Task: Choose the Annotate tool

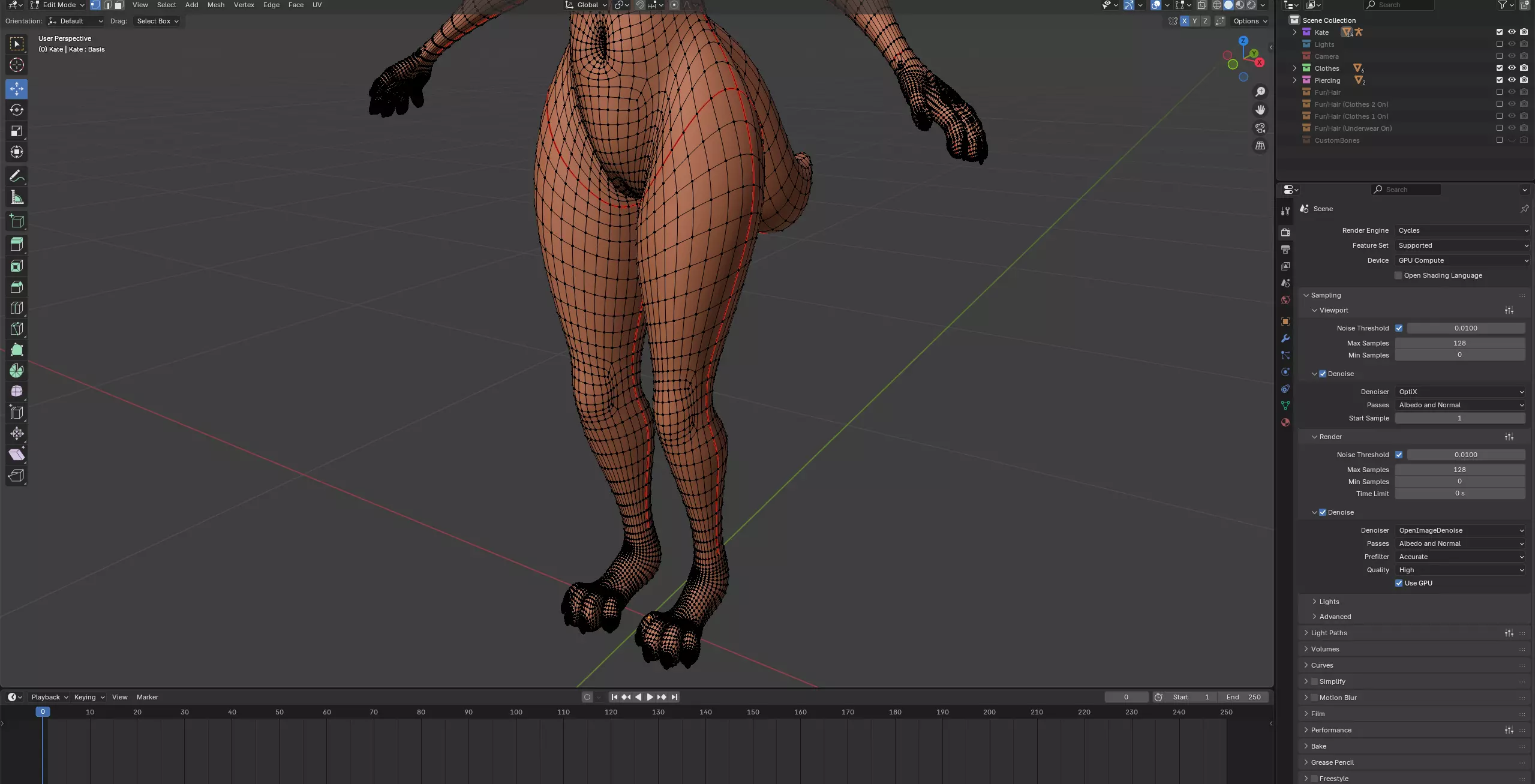Action: (x=17, y=176)
